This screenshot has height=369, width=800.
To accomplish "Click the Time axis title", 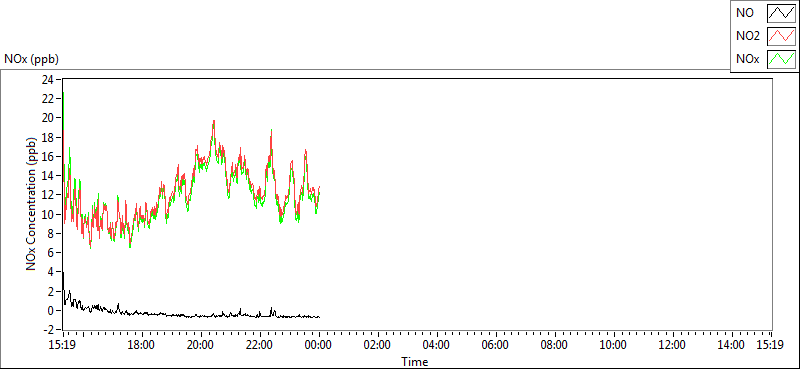I will click(414, 362).
